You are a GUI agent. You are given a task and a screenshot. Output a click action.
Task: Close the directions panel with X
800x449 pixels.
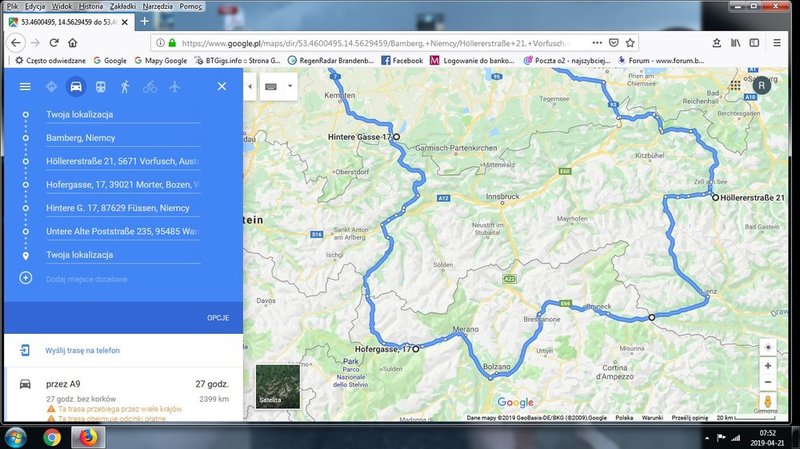point(222,87)
